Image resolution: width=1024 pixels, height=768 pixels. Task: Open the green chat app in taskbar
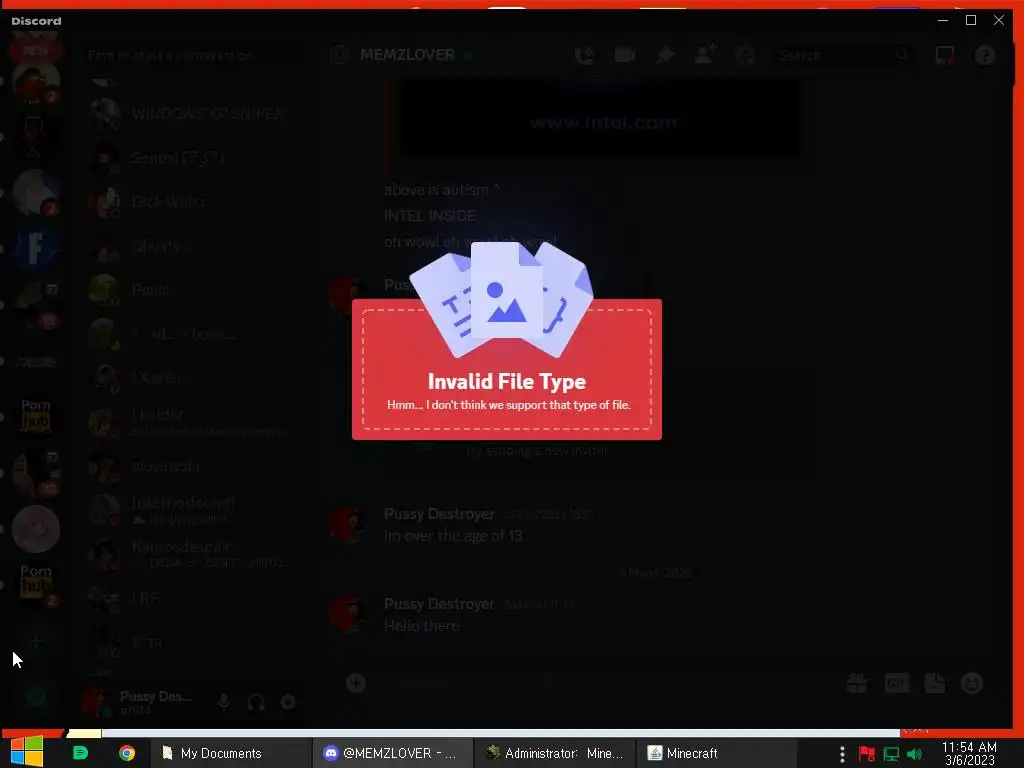click(x=80, y=753)
